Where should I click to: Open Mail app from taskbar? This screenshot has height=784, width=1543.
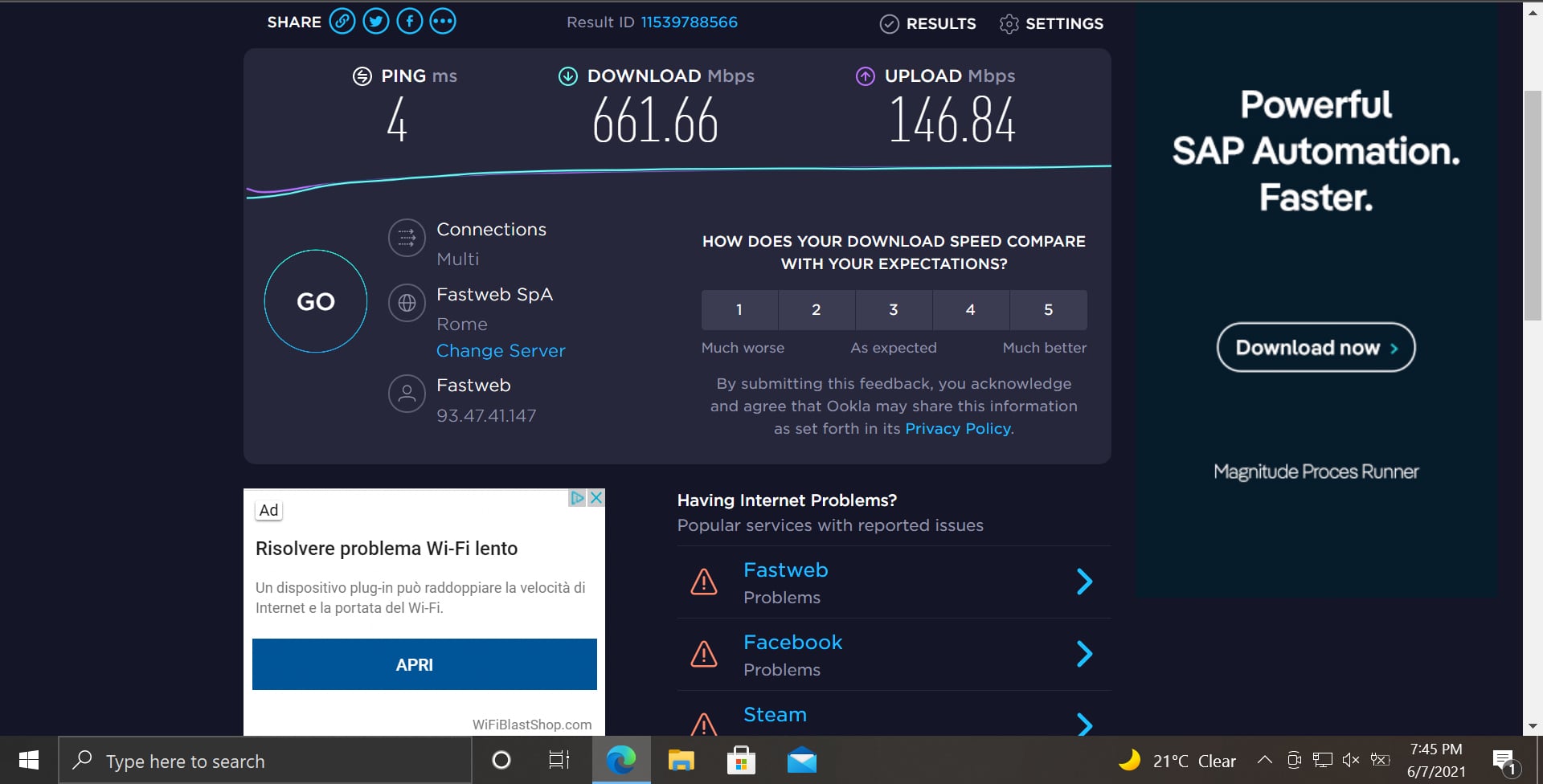pyautogui.click(x=802, y=760)
